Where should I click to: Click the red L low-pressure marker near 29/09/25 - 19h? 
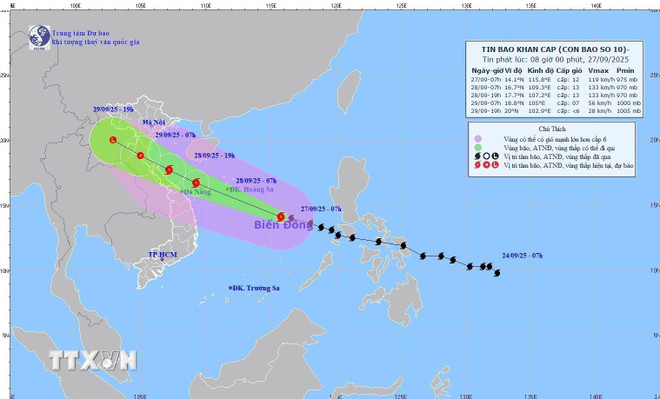[x=113, y=140]
